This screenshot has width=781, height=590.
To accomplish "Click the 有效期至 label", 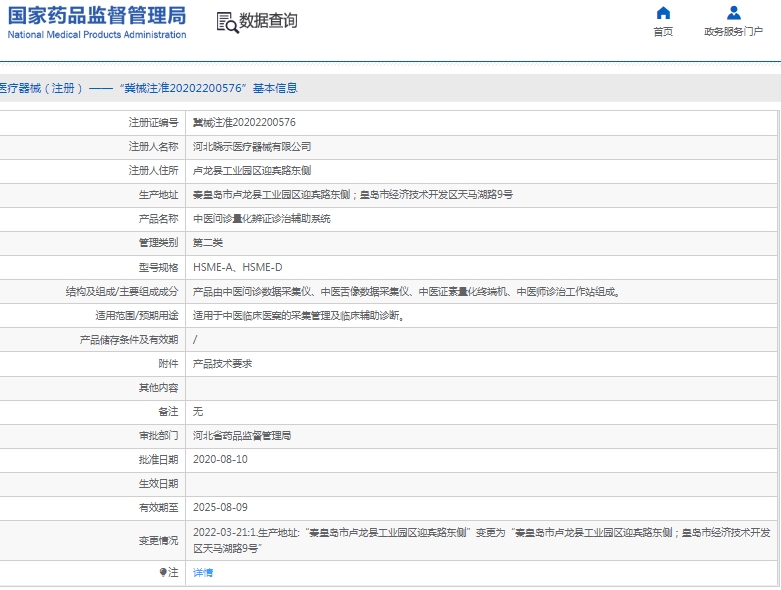I will click(x=158, y=507).
